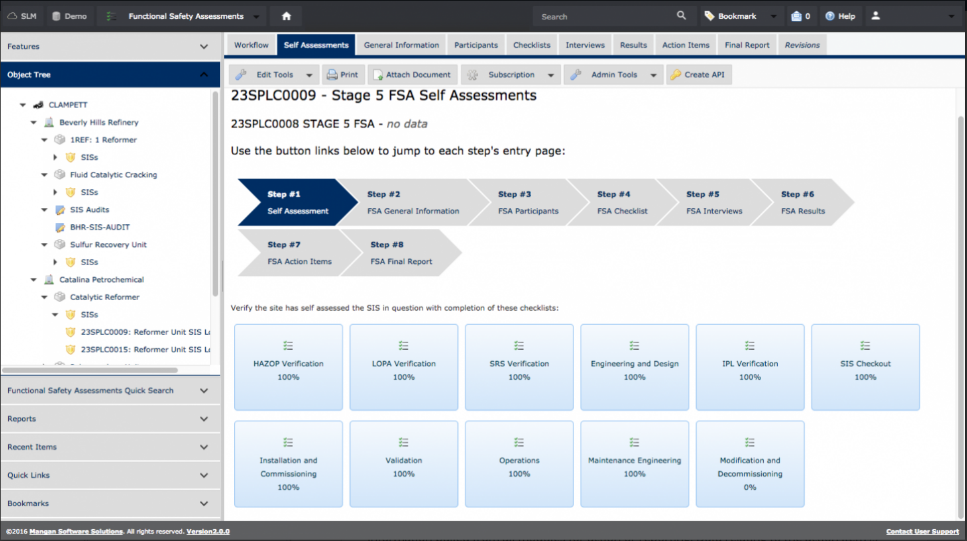Collapse the CLAMPETT tree node
The height and width of the screenshot is (541, 967).
coord(23,105)
